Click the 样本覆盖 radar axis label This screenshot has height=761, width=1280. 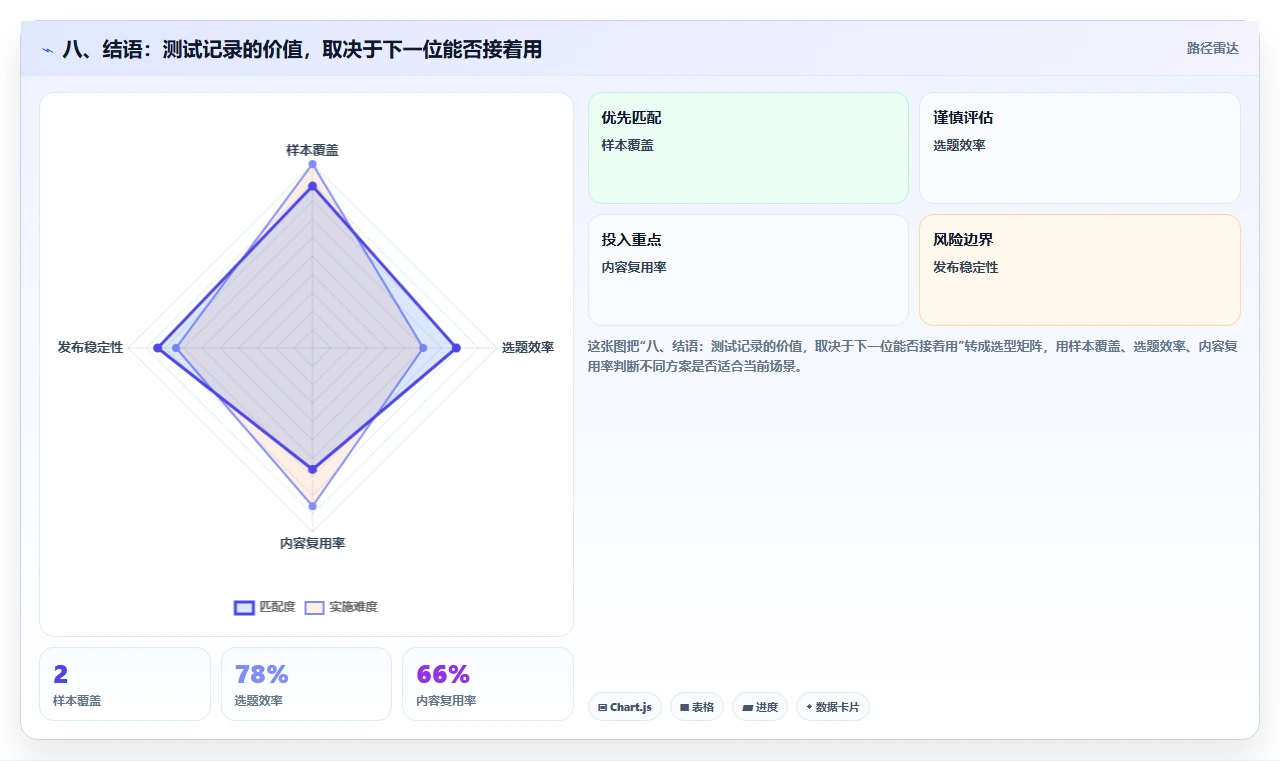tap(312, 150)
